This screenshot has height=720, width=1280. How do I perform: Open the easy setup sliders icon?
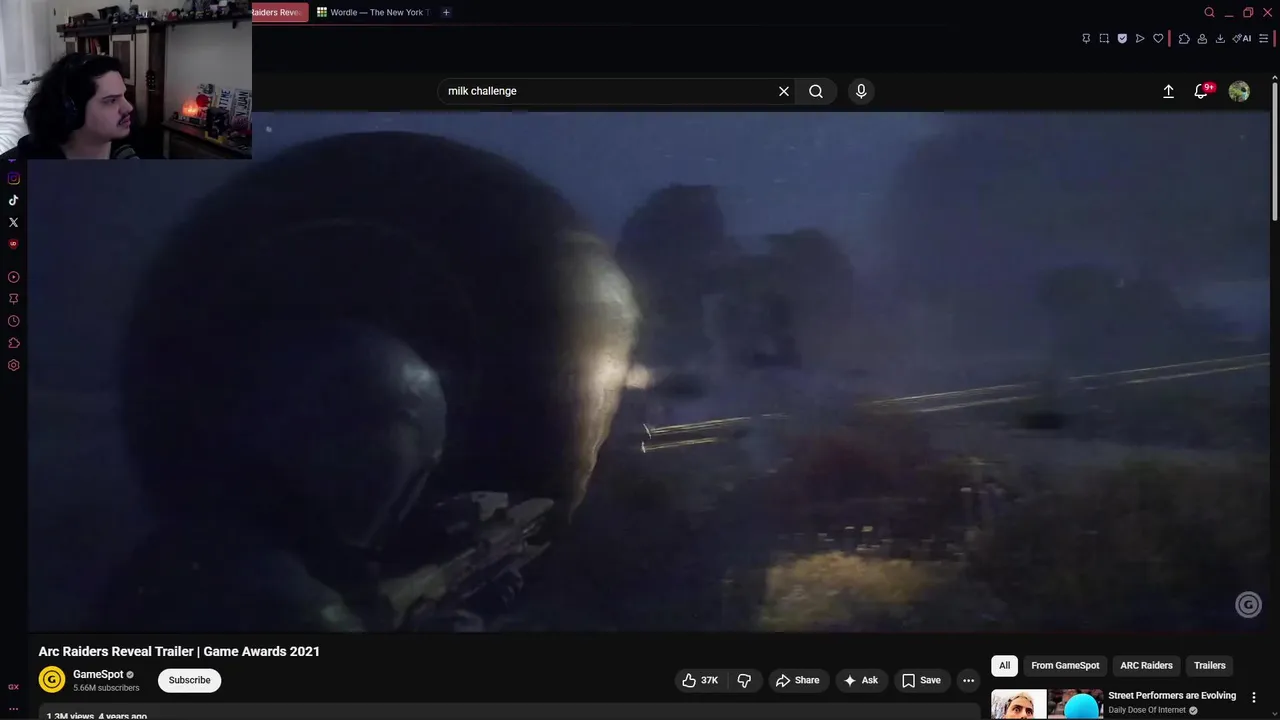1263,38
